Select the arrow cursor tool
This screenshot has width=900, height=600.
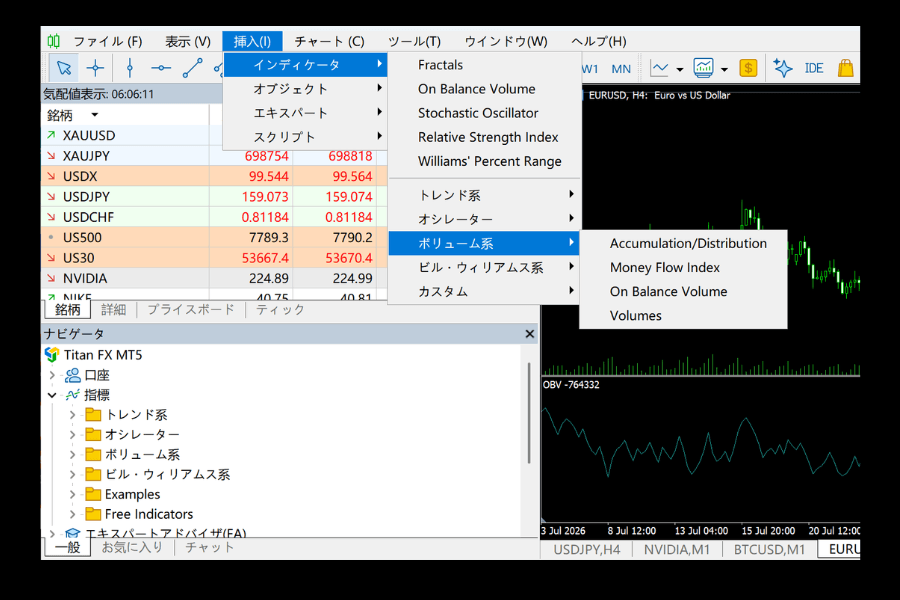(x=64, y=68)
